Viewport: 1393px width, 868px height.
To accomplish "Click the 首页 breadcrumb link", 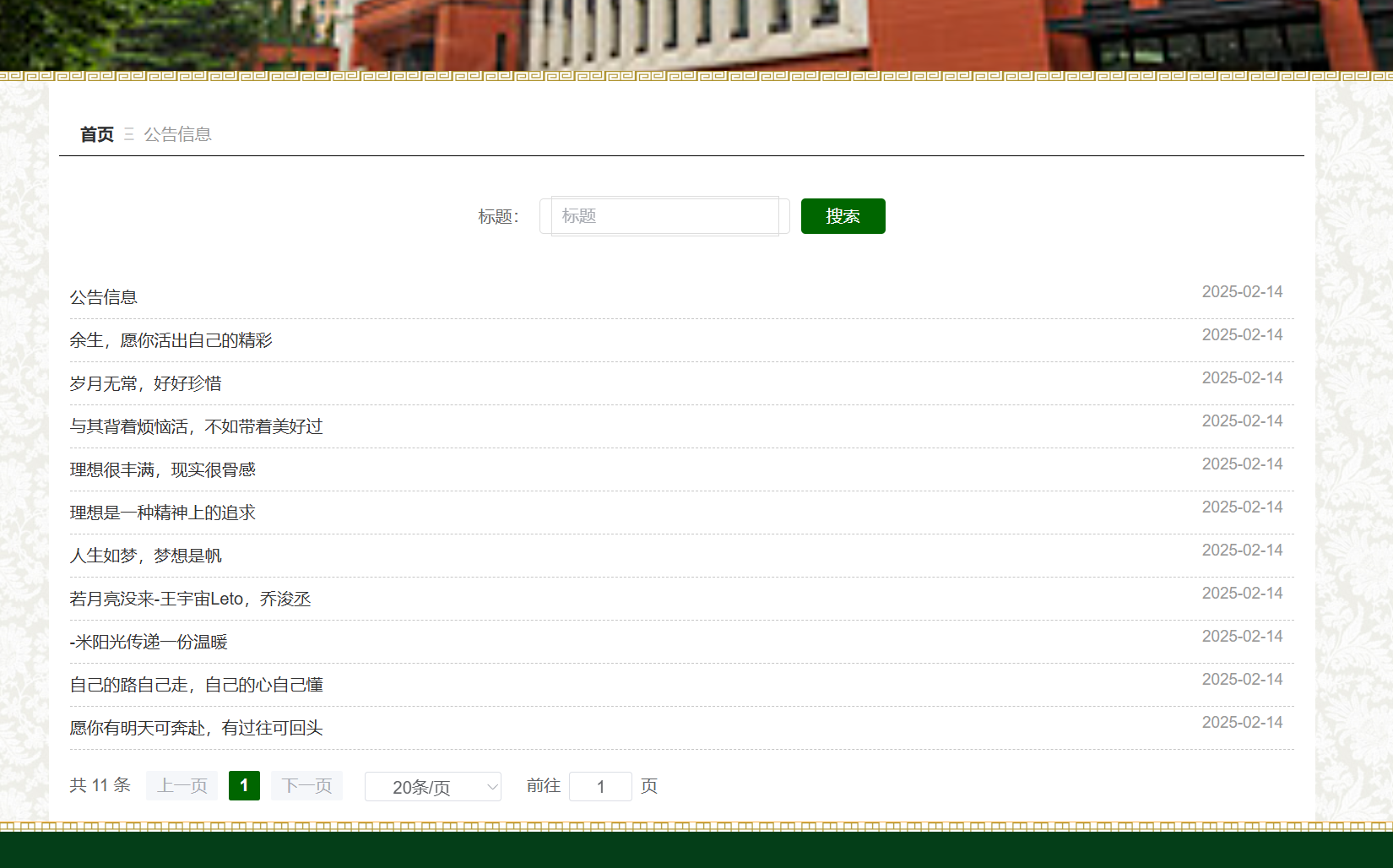I will [96, 134].
